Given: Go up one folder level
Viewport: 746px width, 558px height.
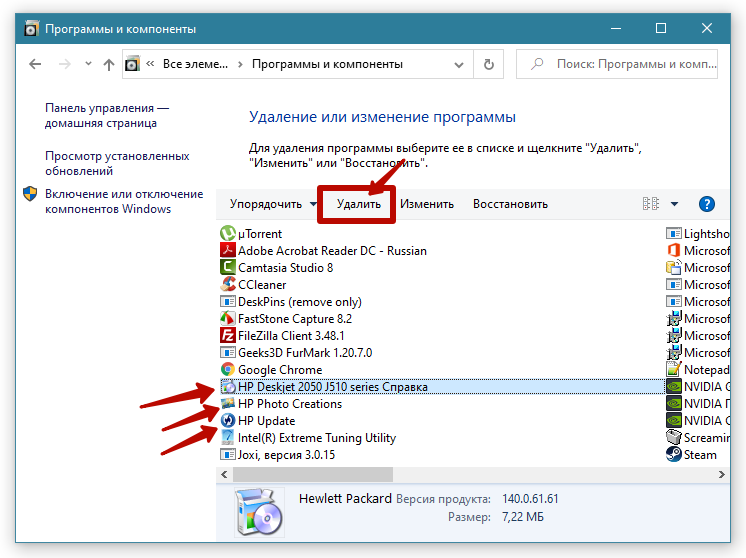Looking at the screenshot, I should point(109,64).
